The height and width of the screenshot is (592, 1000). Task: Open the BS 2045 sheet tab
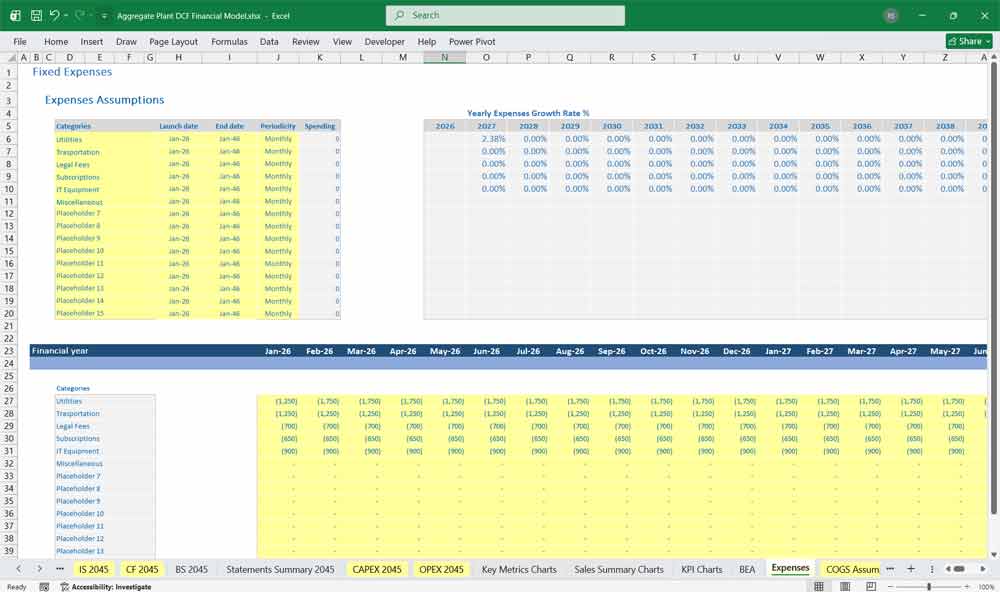coord(191,569)
